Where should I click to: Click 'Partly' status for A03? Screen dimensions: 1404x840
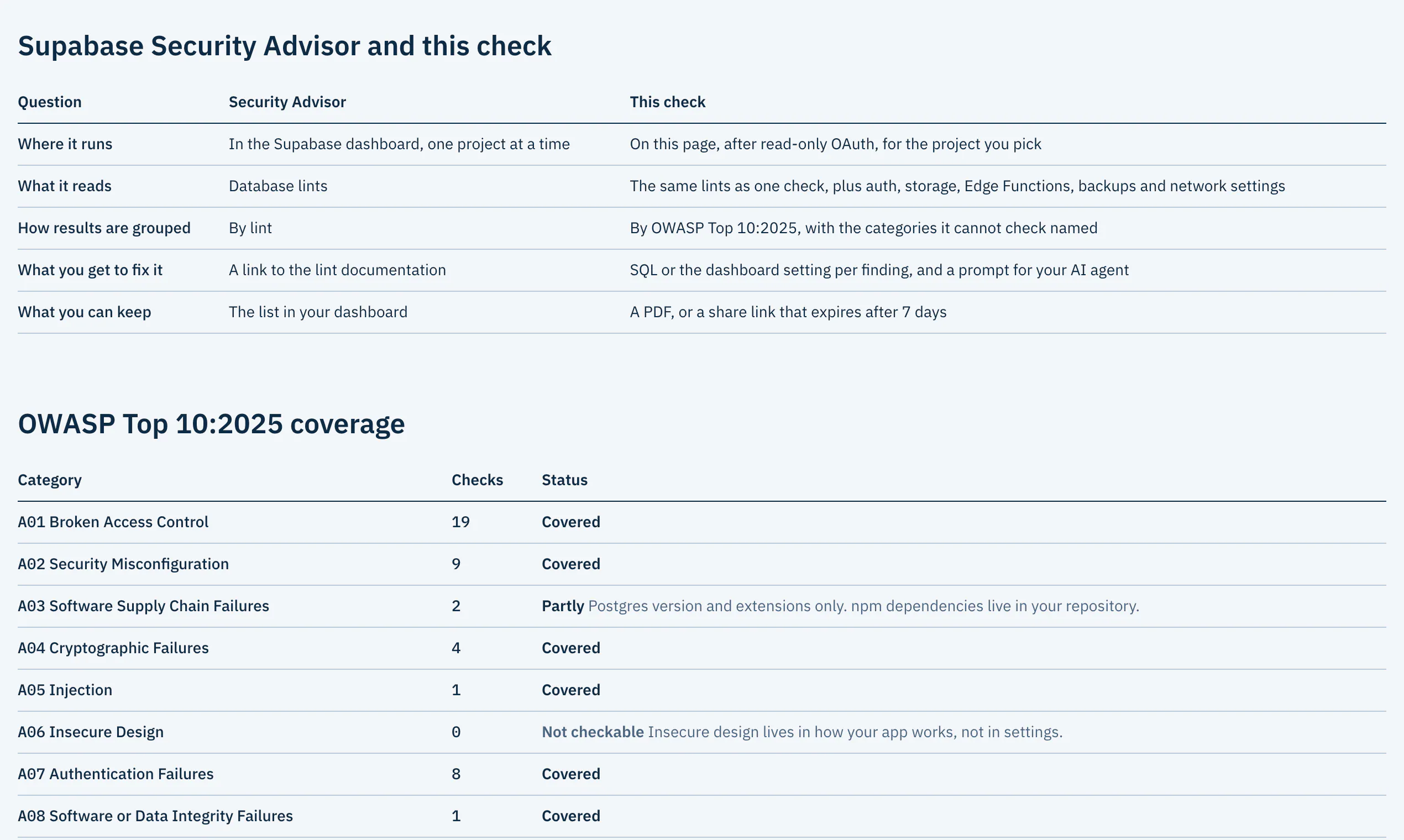563,606
